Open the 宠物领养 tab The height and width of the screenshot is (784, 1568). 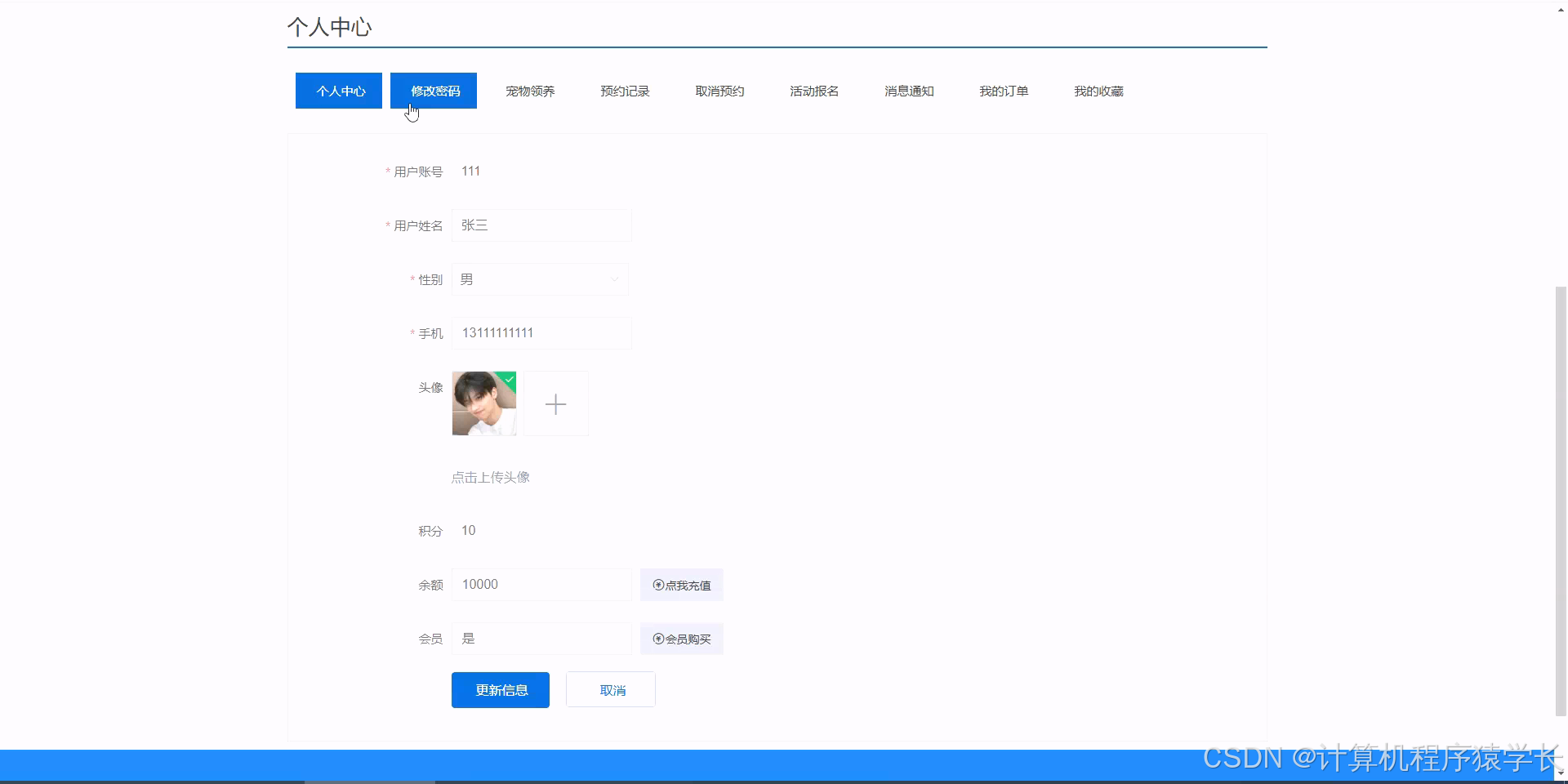(x=529, y=91)
